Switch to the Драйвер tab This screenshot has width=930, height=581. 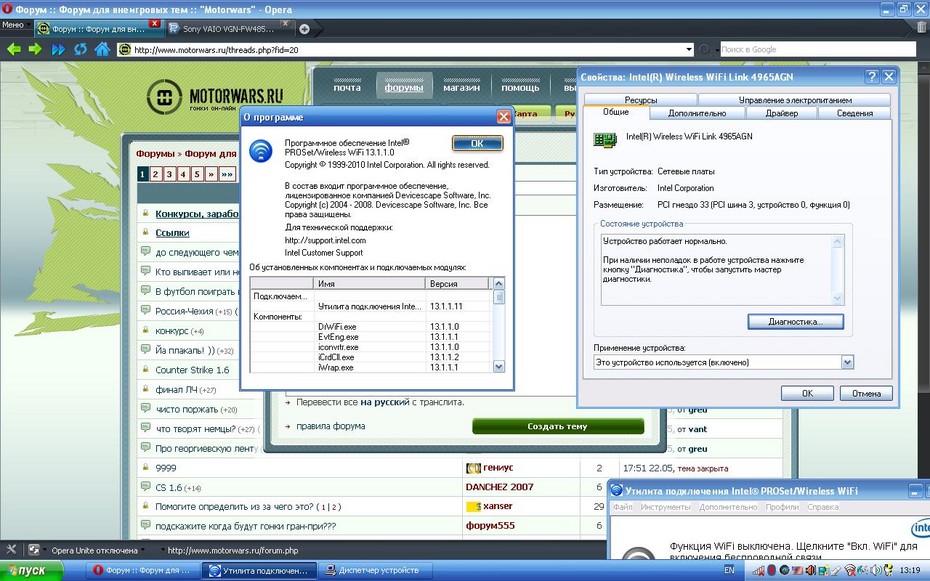coord(781,113)
